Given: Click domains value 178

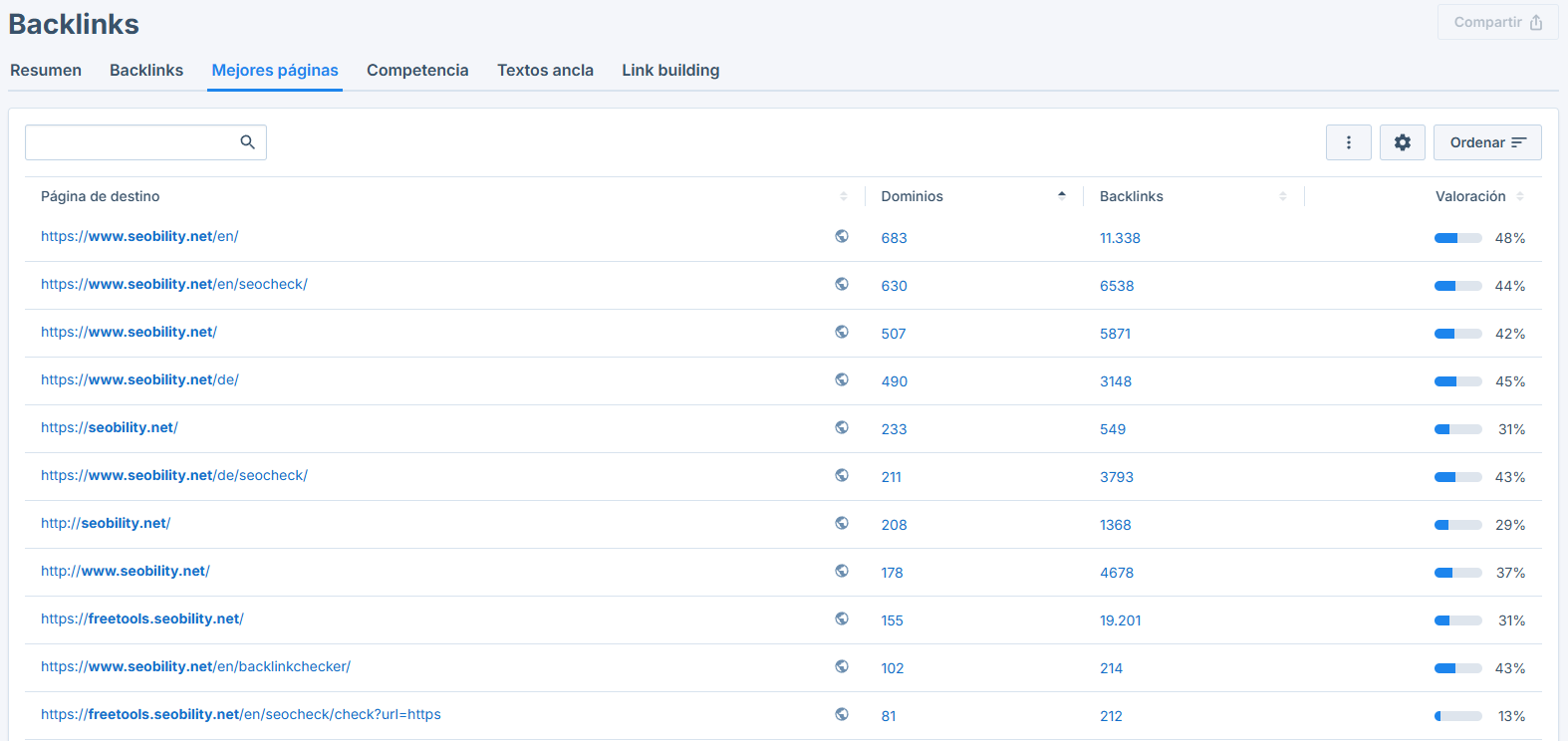Looking at the screenshot, I should 893,573.
